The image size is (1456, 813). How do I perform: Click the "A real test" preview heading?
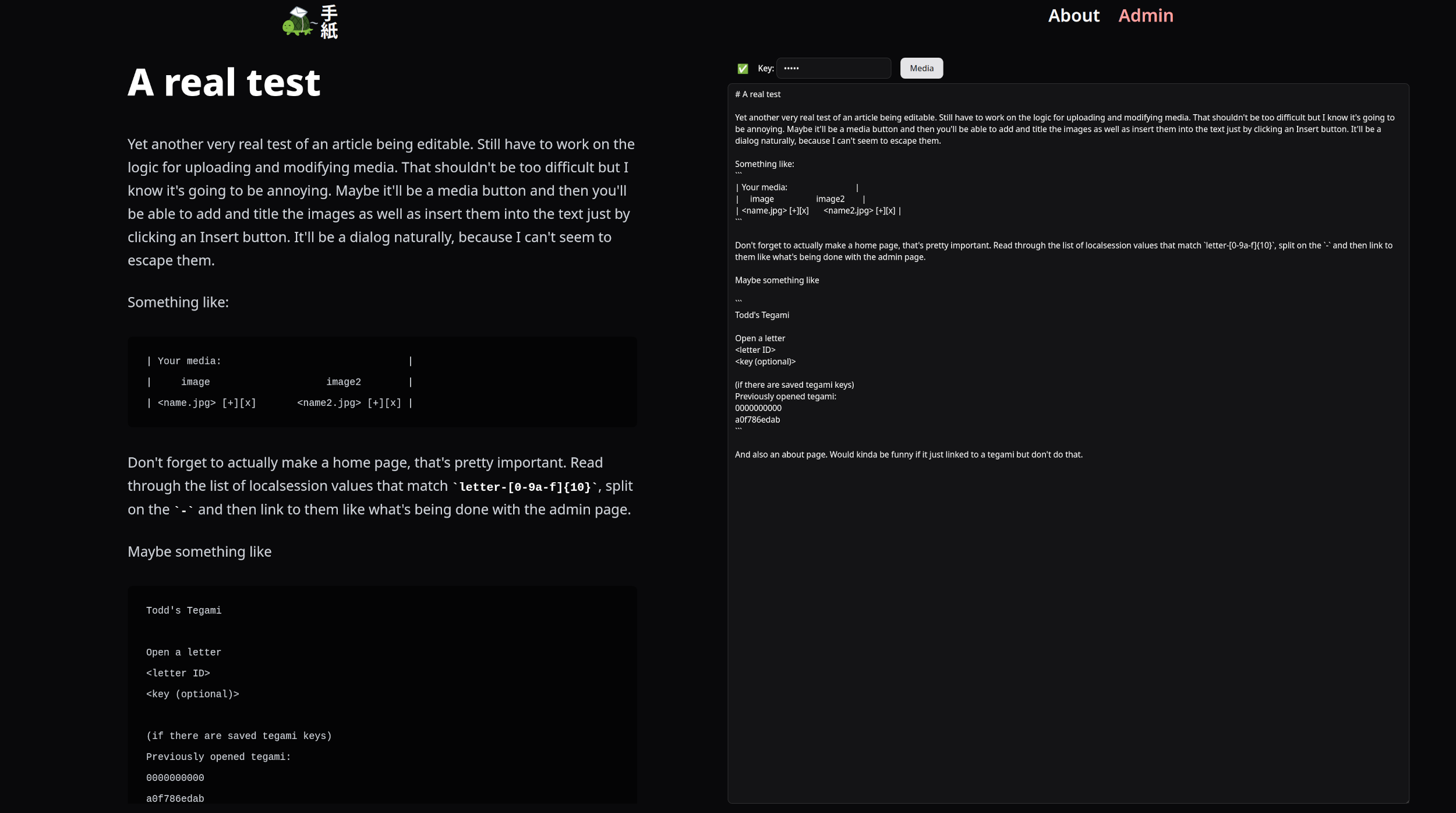pyautogui.click(x=224, y=82)
